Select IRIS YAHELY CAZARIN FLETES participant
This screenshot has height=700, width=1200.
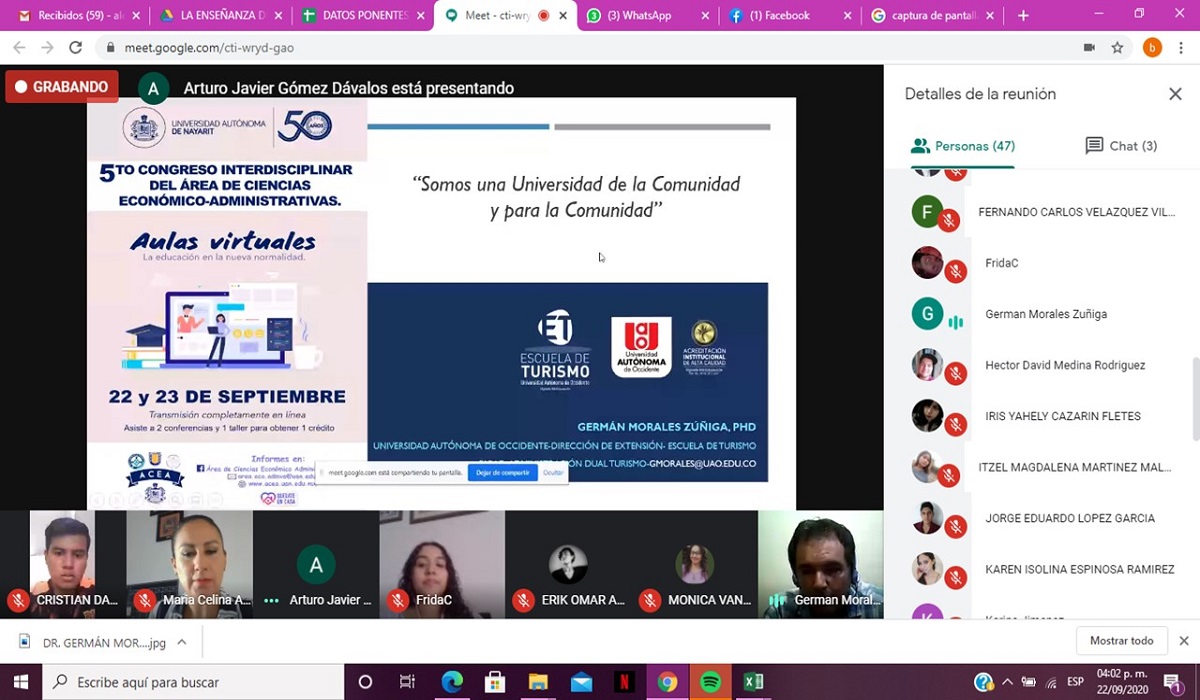[x=1042, y=416]
